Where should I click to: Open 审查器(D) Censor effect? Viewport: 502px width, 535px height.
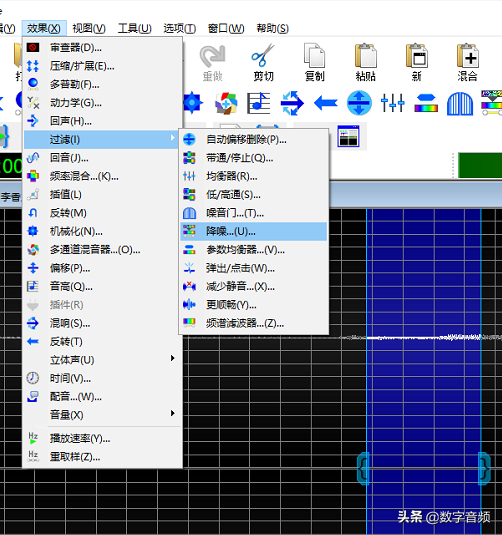click(x=102, y=48)
